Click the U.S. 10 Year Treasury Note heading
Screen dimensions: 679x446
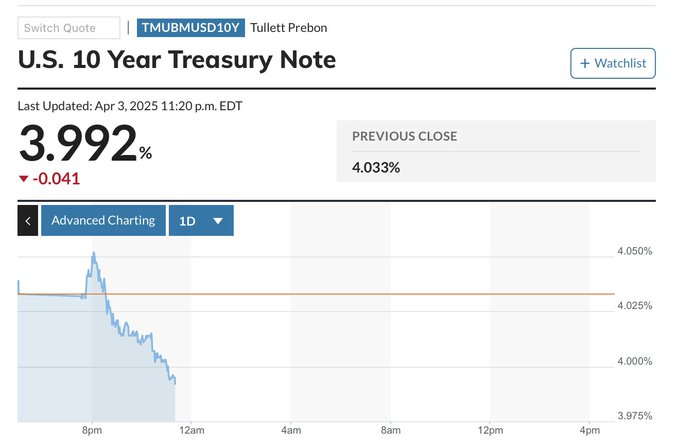point(177,60)
